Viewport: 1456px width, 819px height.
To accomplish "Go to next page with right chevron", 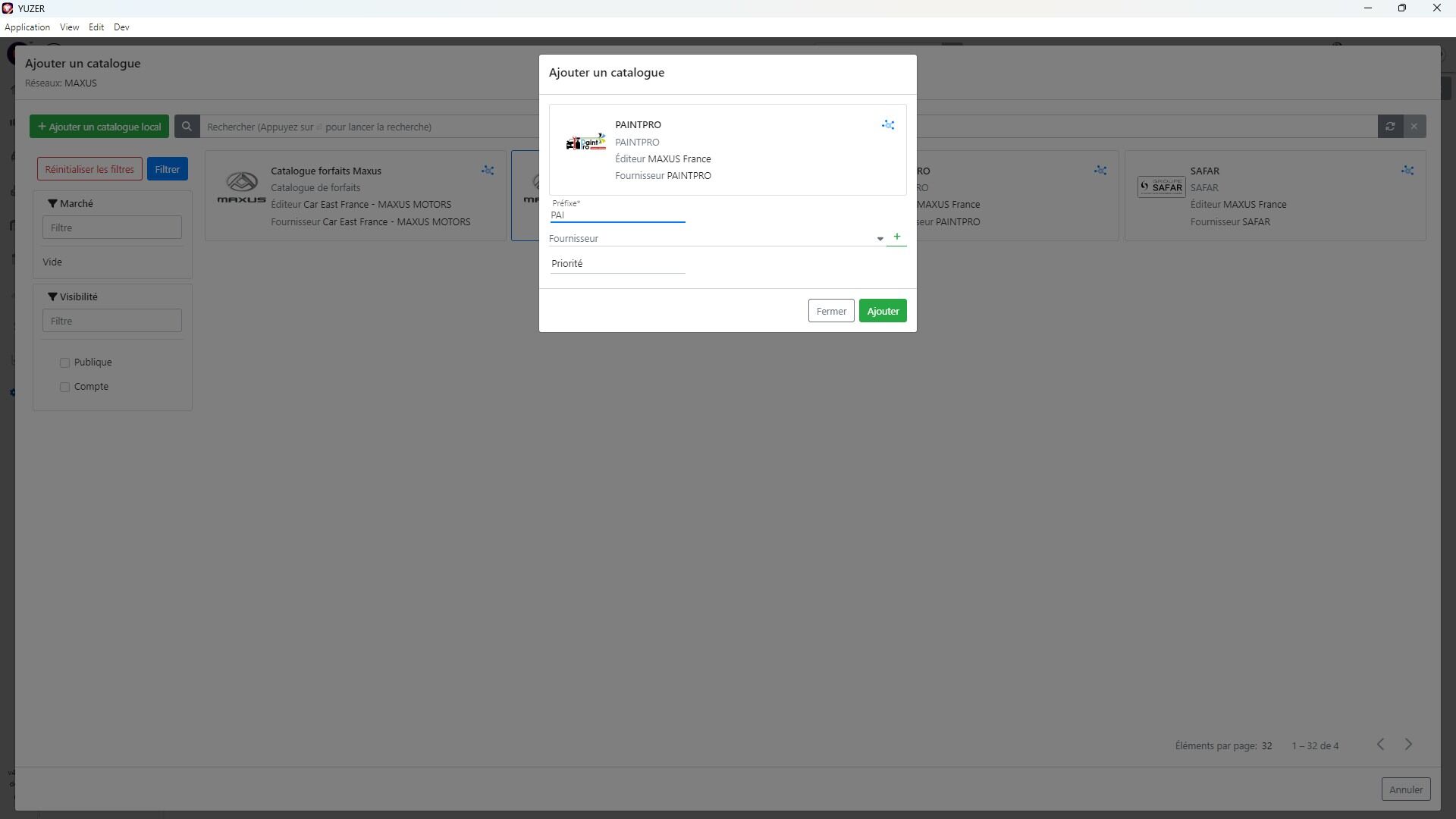I will click(x=1408, y=745).
